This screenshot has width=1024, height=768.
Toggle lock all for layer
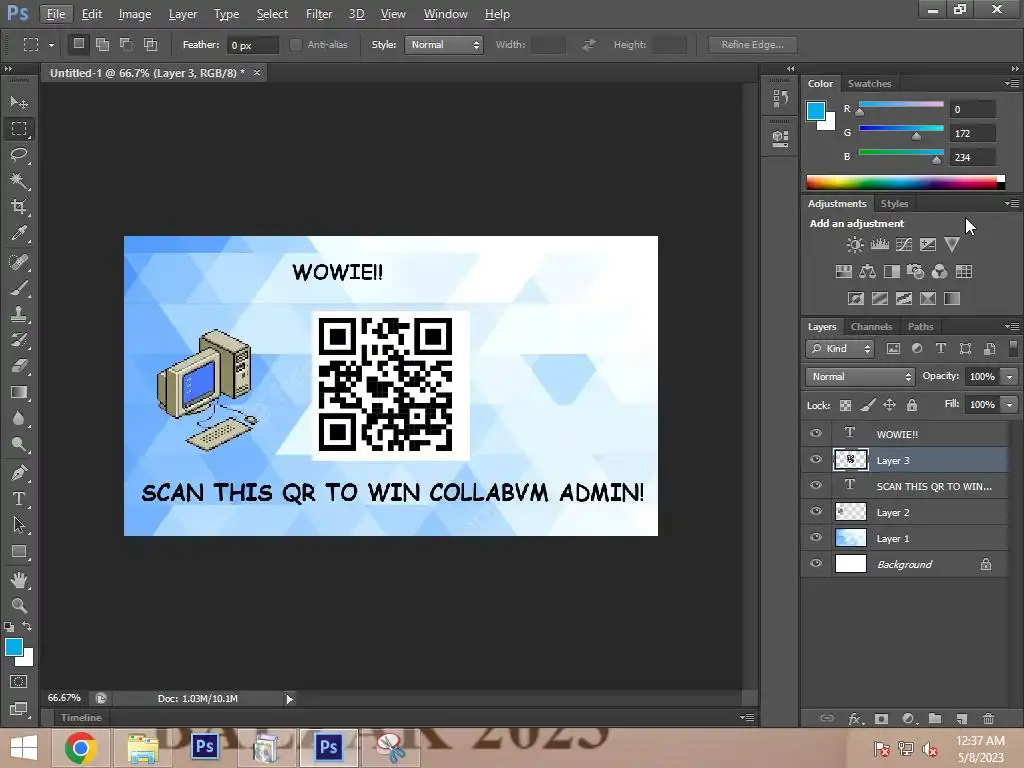912,406
